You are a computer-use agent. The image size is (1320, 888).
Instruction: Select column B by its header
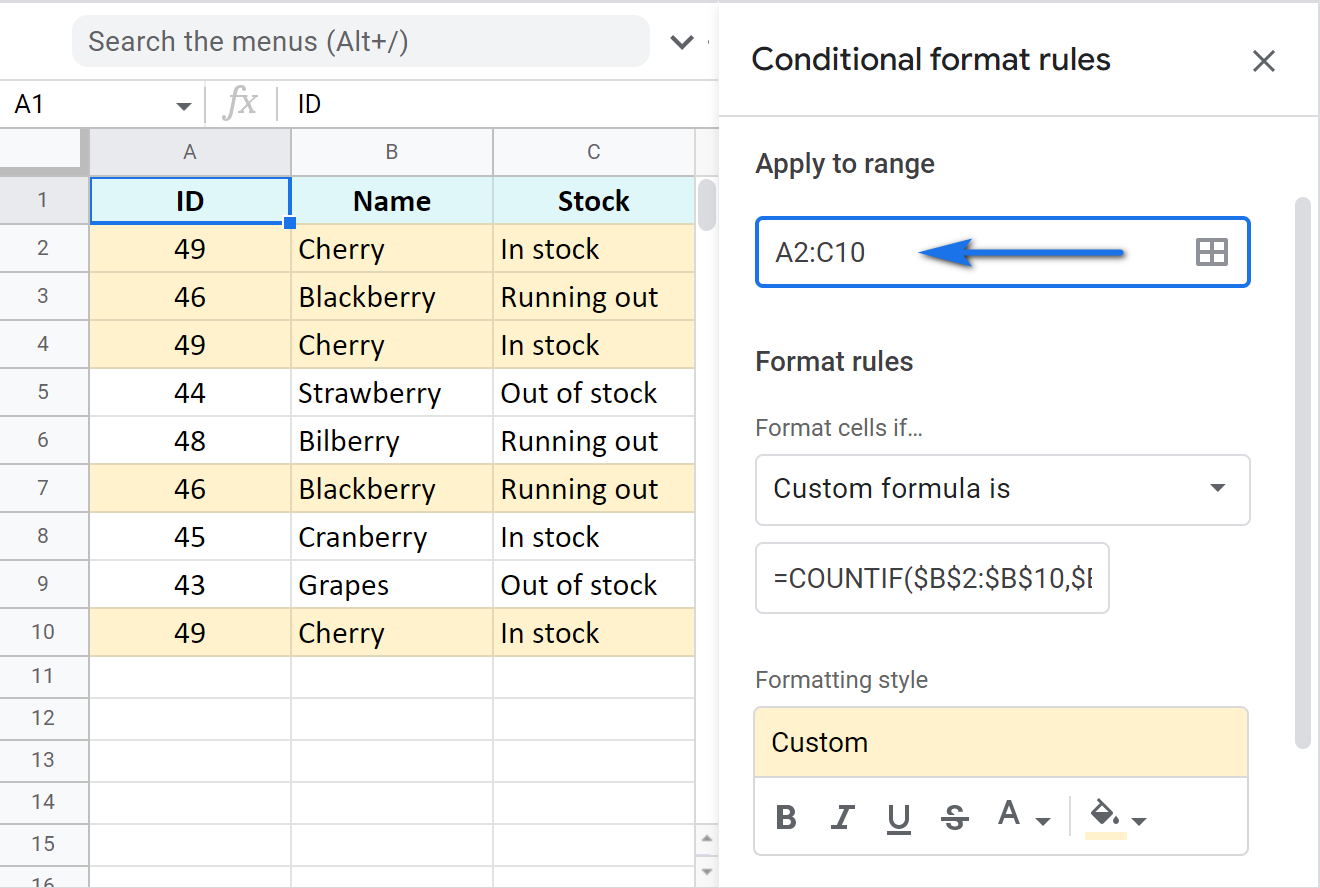(x=391, y=152)
